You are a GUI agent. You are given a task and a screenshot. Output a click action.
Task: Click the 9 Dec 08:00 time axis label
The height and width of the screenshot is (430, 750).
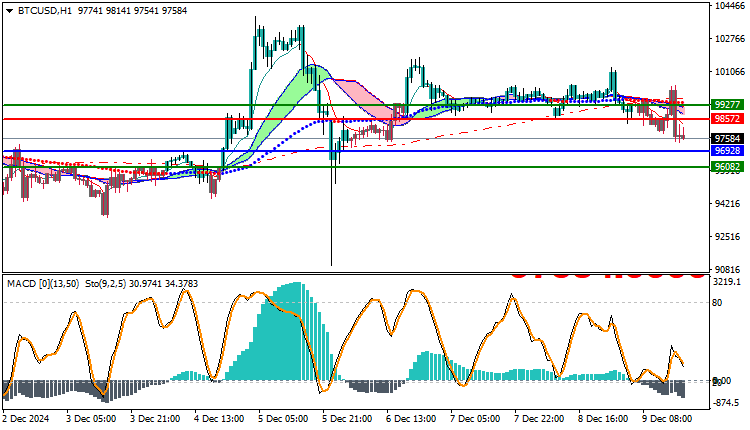[x=668, y=419]
